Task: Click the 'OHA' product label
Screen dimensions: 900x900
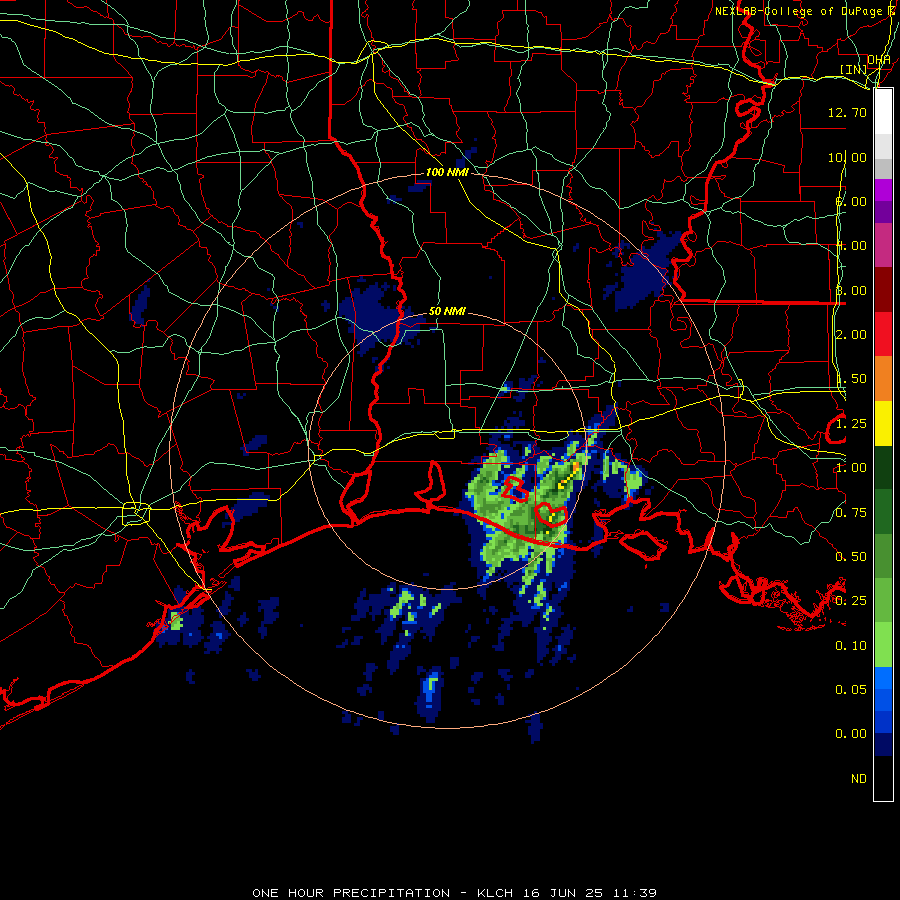Action: 879,60
